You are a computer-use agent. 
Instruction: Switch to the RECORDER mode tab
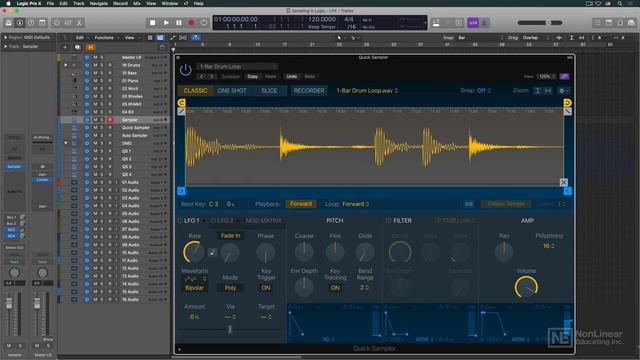click(309, 91)
